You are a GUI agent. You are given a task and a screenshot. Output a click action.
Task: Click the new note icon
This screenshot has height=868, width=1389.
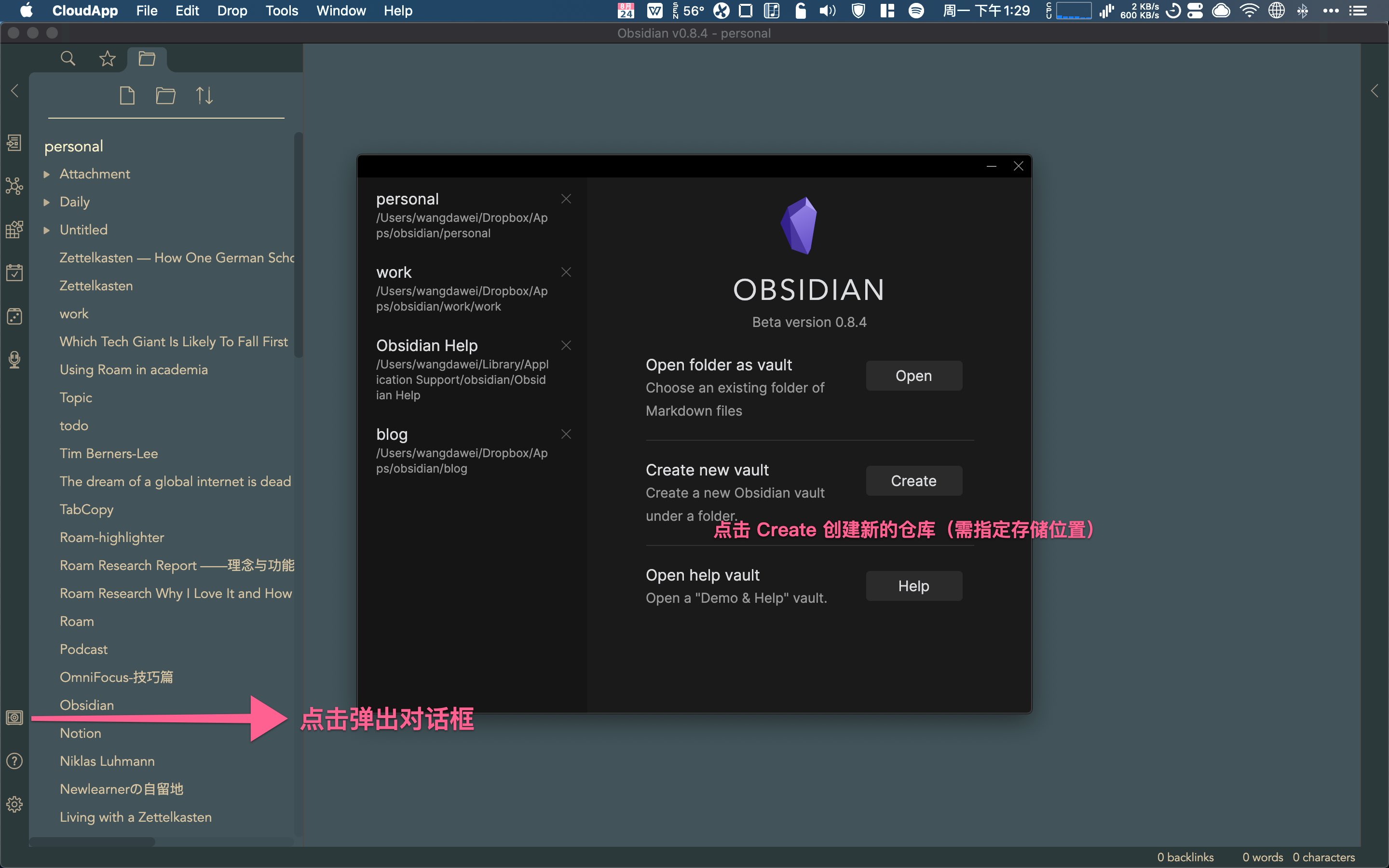tap(127, 95)
